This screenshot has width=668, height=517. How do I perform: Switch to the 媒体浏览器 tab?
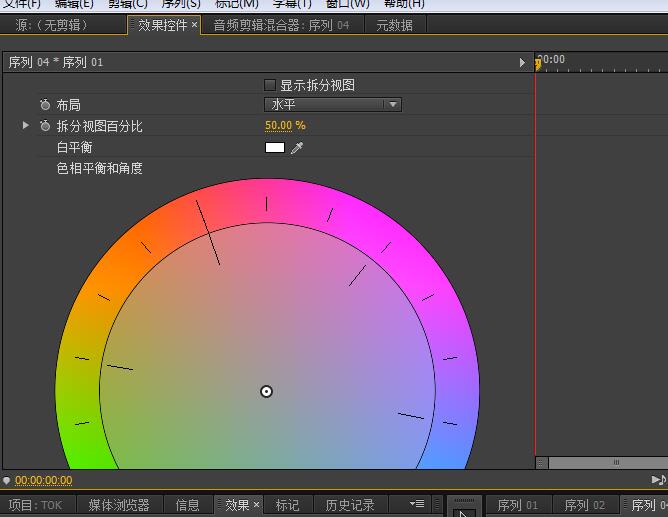point(119,505)
